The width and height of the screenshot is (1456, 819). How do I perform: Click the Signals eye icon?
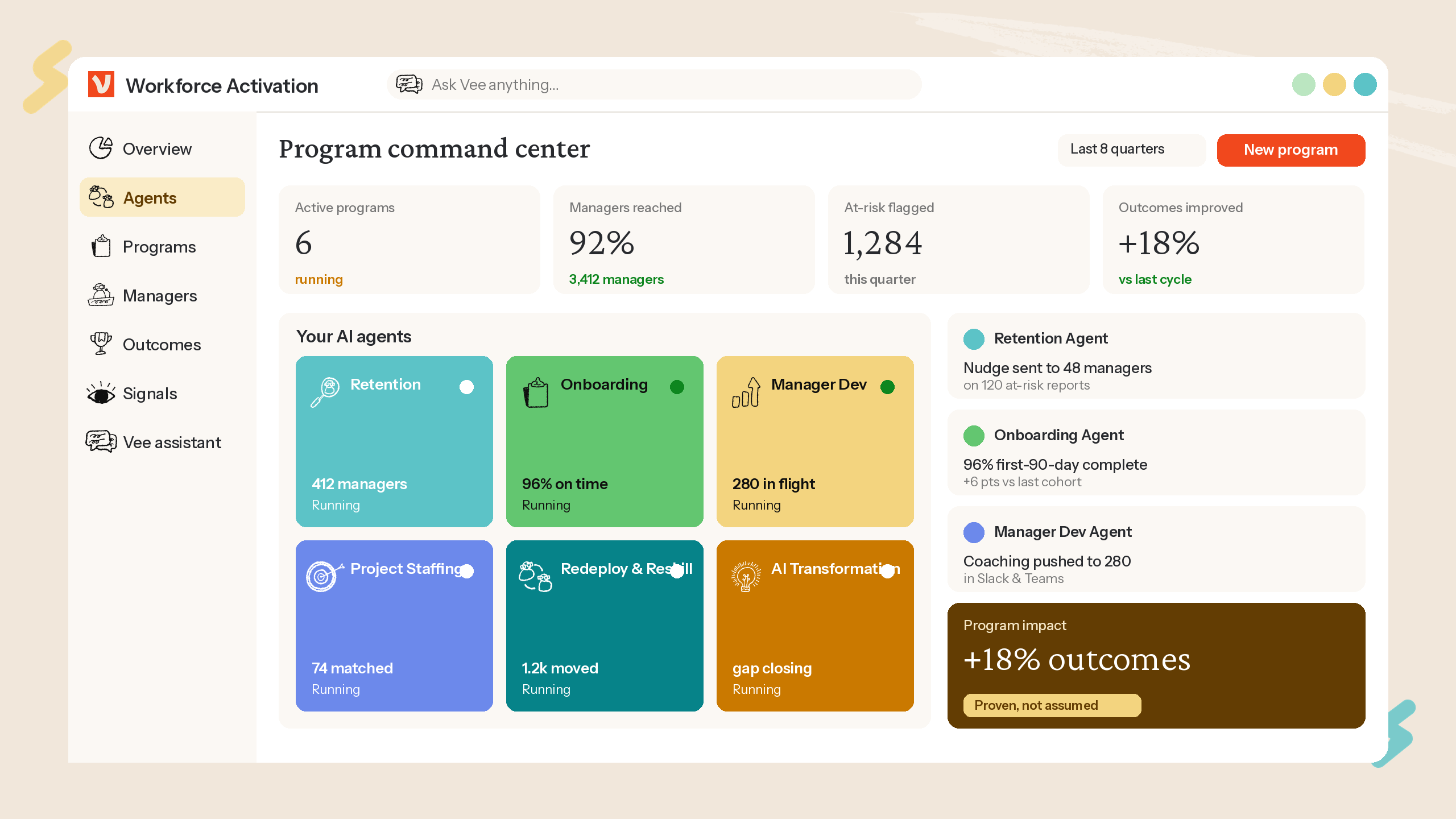click(x=101, y=393)
